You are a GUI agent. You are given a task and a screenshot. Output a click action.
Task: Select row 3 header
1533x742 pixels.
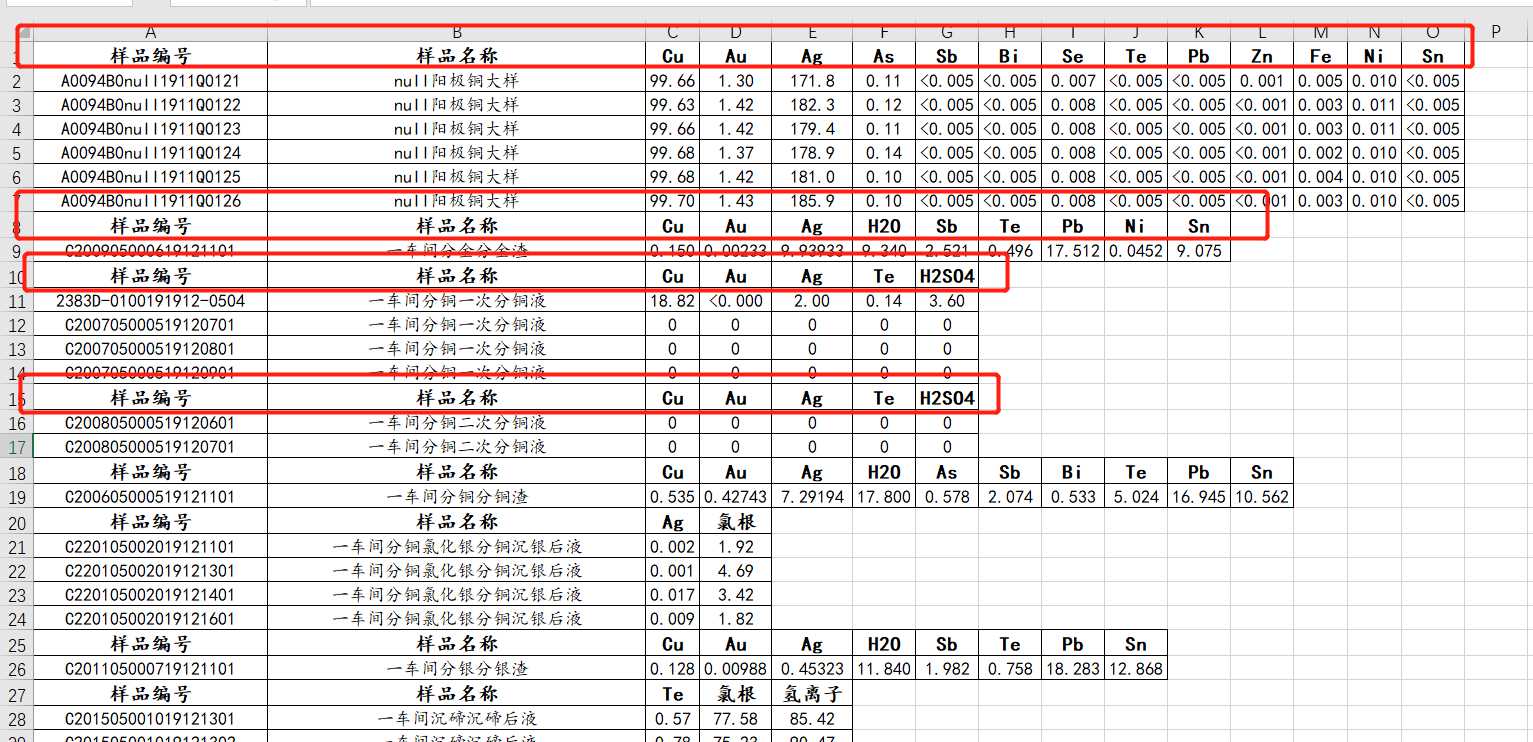click(x=17, y=105)
